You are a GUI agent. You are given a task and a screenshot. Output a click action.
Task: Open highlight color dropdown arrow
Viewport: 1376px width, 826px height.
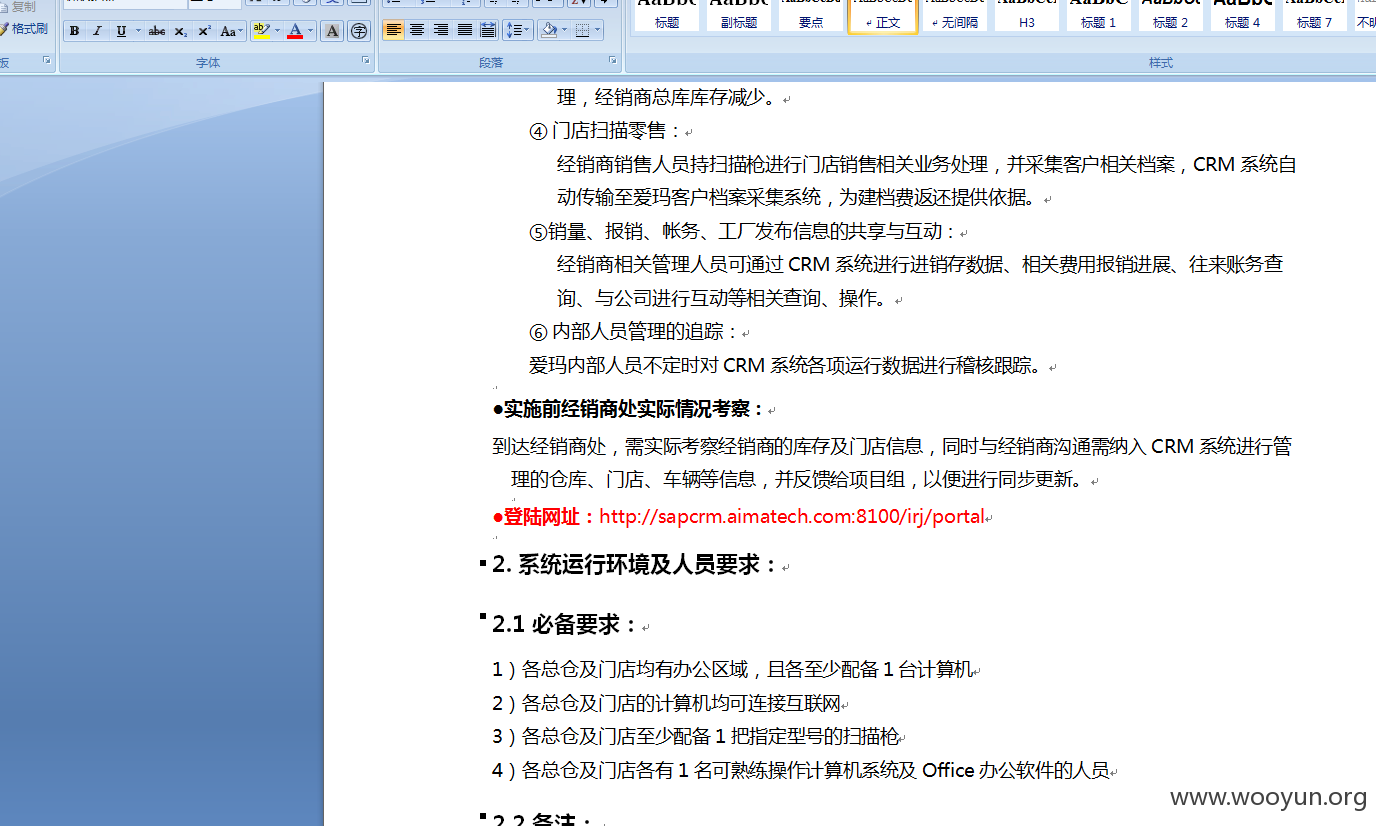coord(277,31)
